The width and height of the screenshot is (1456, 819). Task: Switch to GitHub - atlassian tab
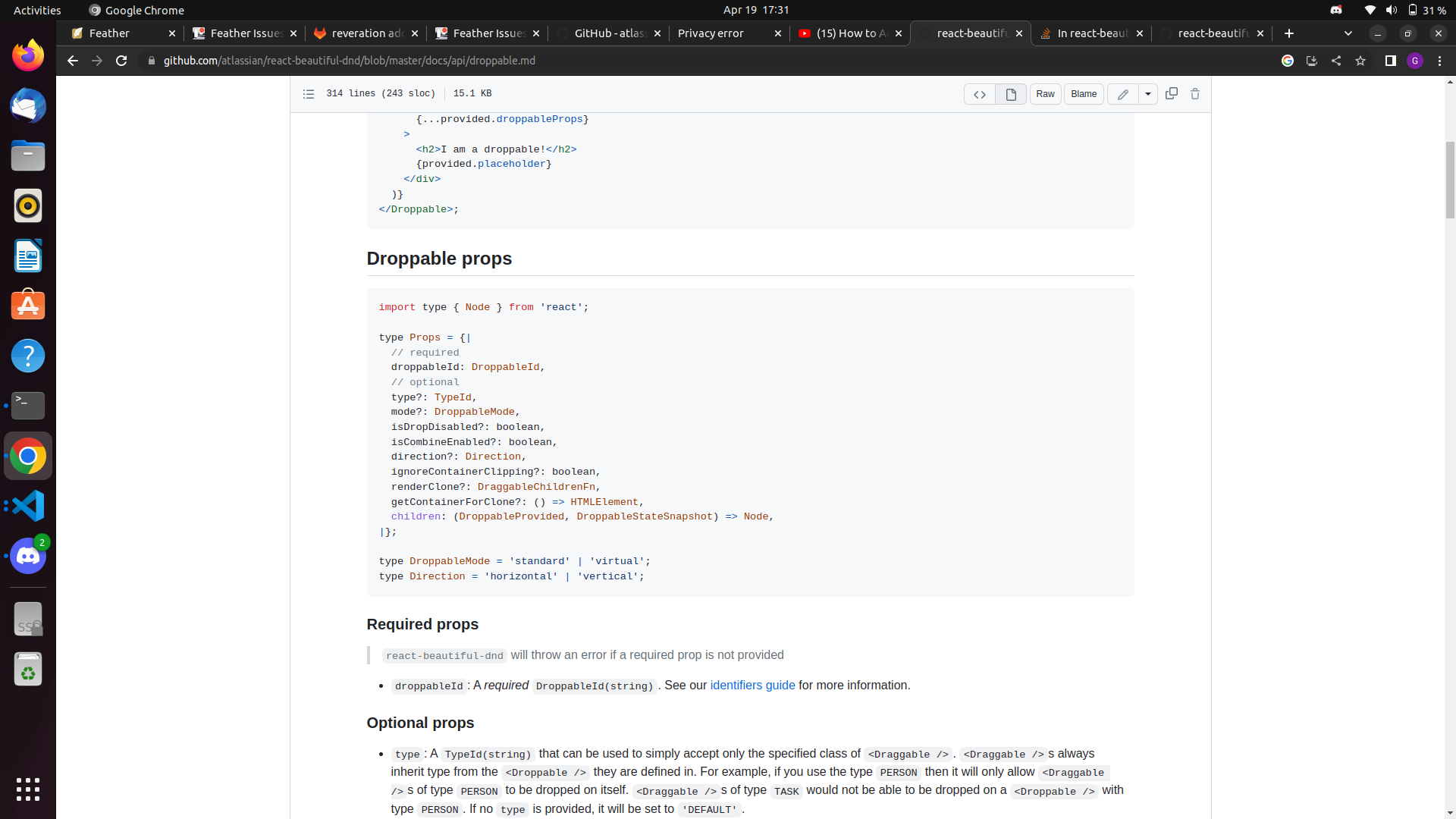pos(609,33)
